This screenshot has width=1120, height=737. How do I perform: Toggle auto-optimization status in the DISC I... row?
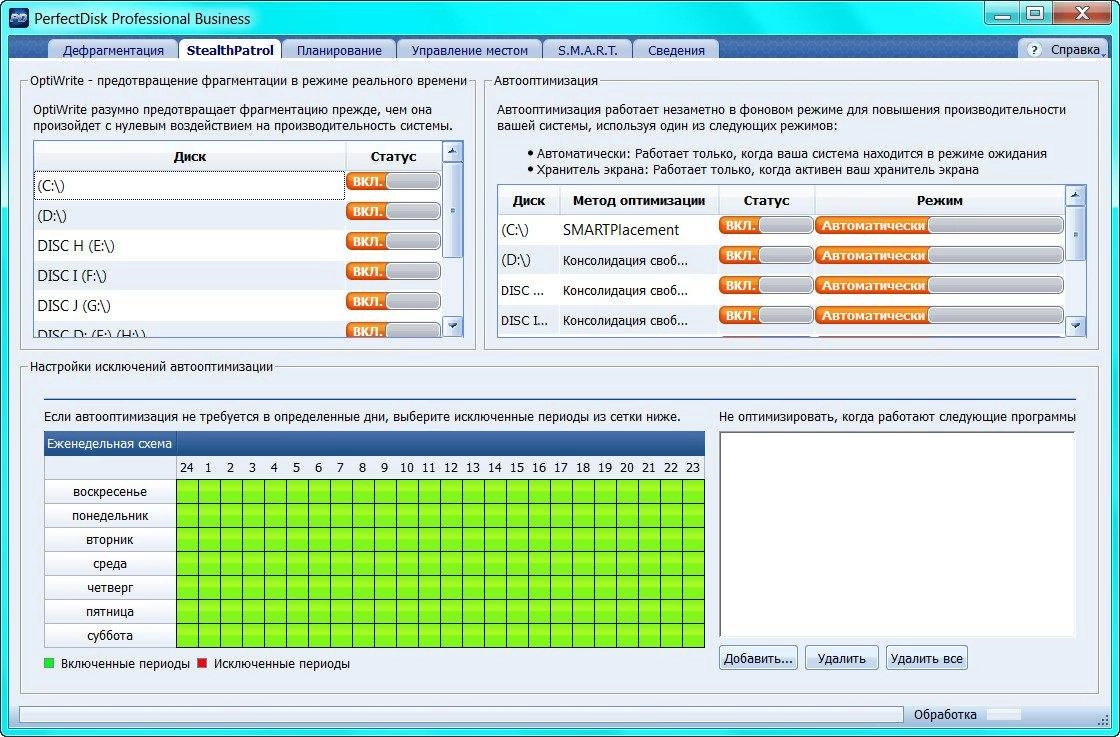(x=766, y=315)
